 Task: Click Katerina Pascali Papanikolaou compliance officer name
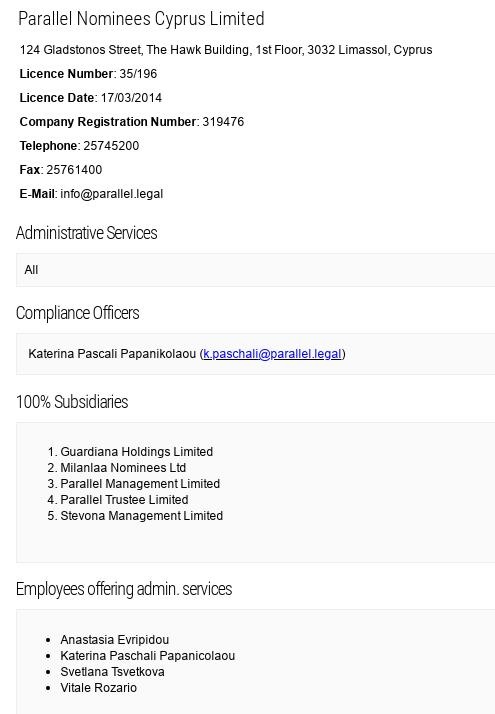point(112,354)
